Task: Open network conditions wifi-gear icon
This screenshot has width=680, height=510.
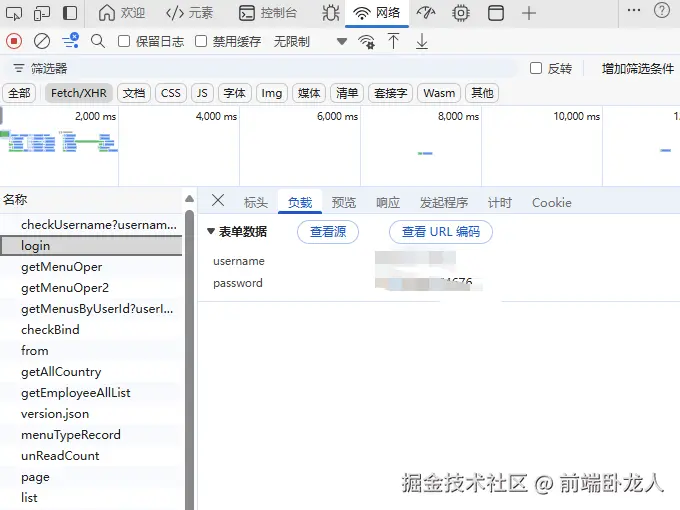Action: pyautogui.click(x=366, y=42)
